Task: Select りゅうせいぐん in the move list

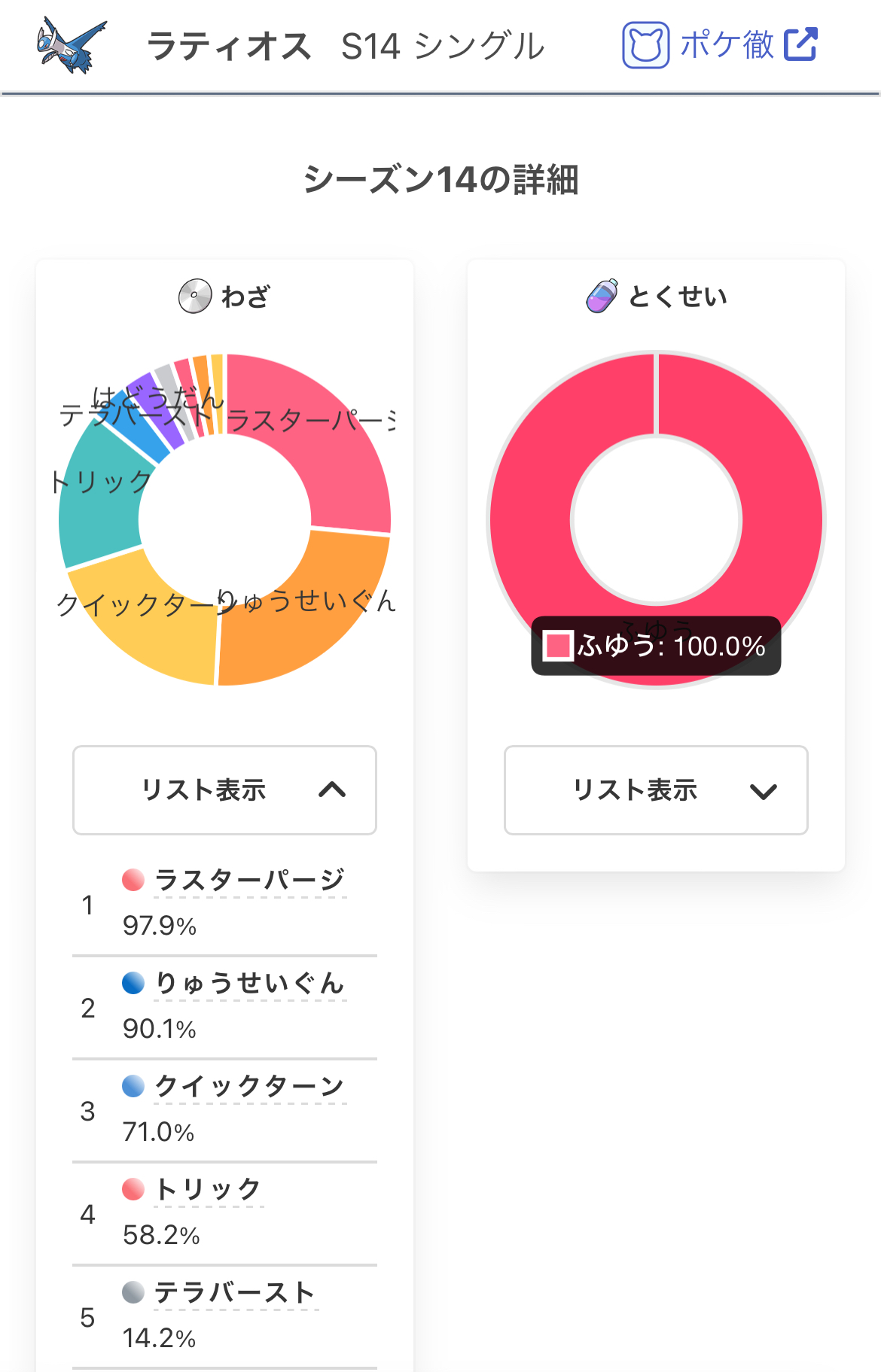Action: pyautogui.click(x=249, y=983)
